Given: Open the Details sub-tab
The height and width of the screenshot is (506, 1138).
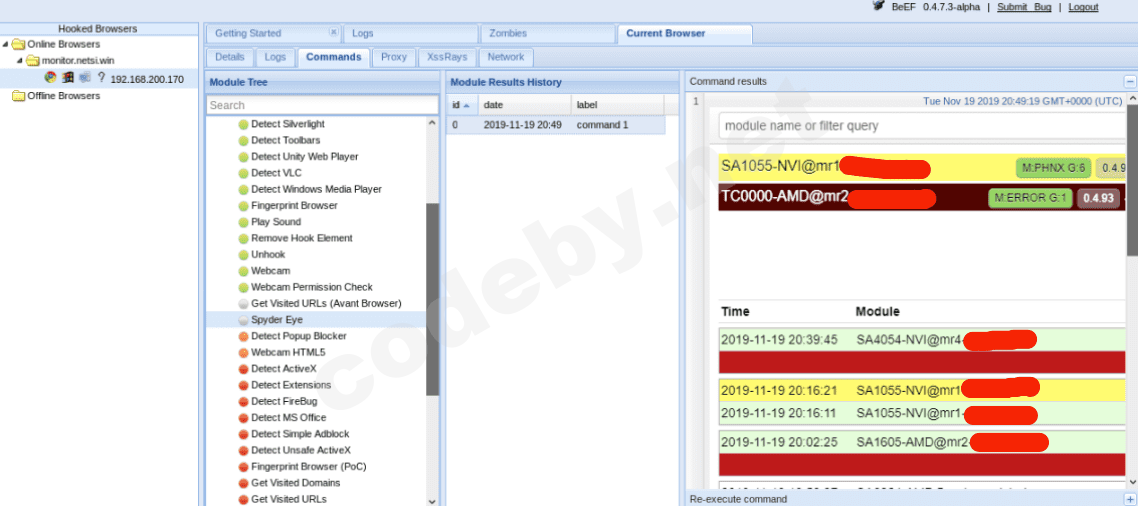Looking at the screenshot, I should (x=230, y=57).
